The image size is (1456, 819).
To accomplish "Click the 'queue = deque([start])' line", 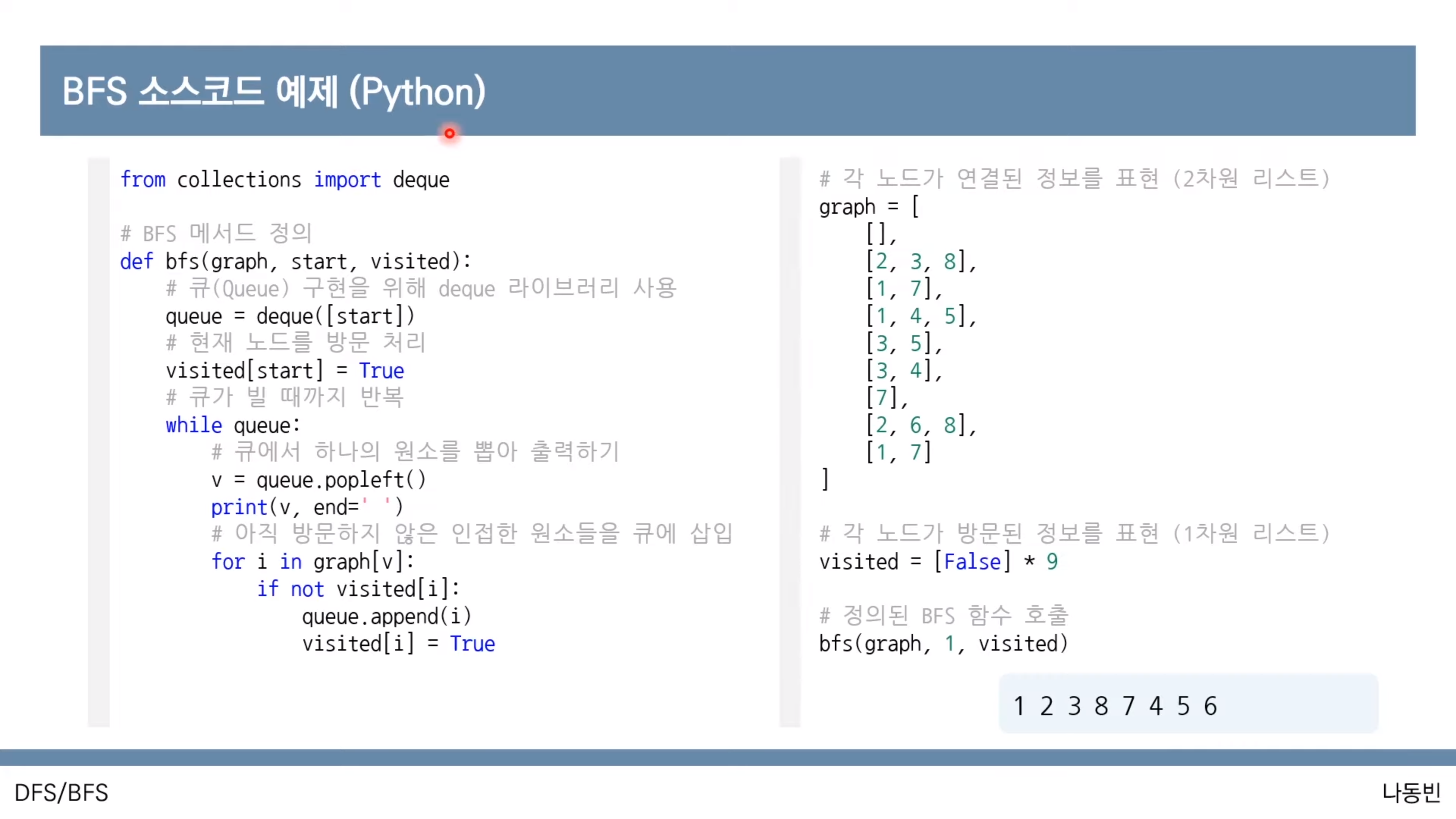I will point(289,316).
